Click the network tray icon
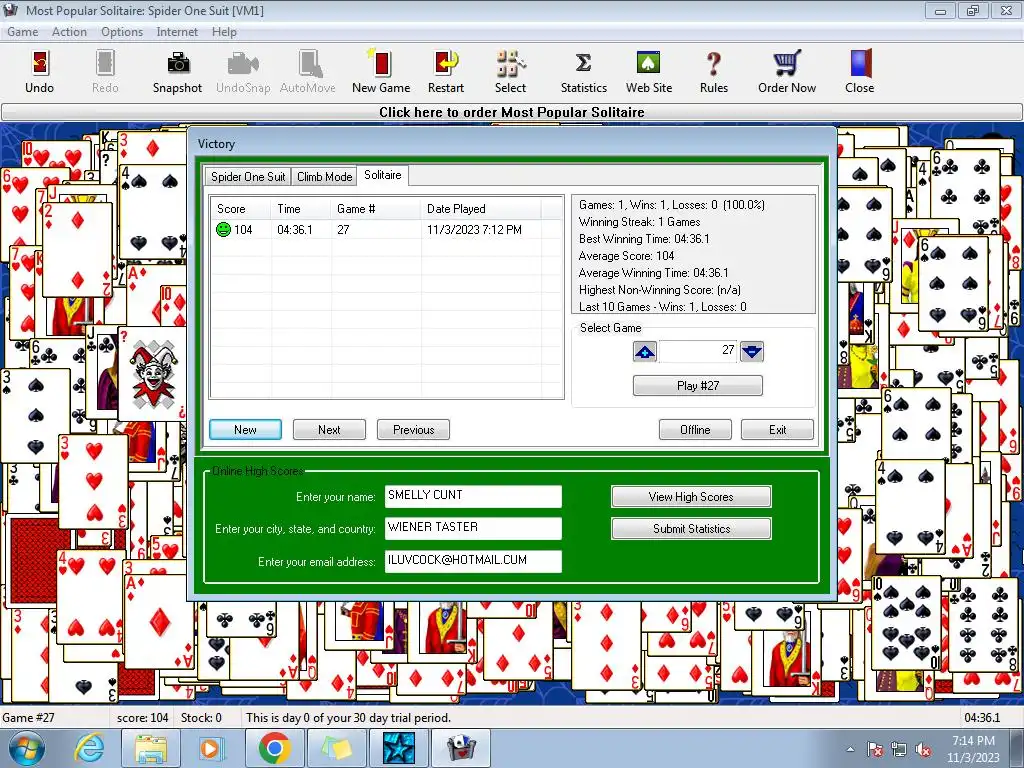The image size is (1024, 768). pos(899,749)
